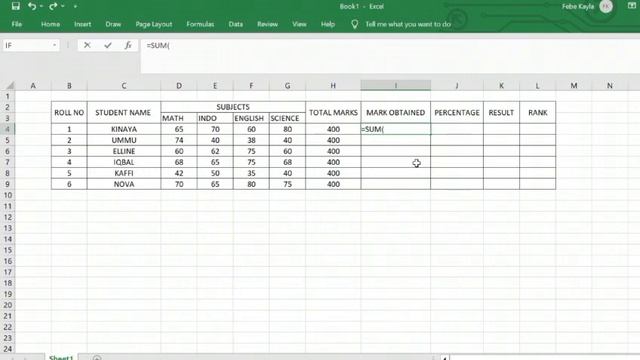Click the Select All corner triangle
Screen dimensions: 640x360
[x=9, y=85]
